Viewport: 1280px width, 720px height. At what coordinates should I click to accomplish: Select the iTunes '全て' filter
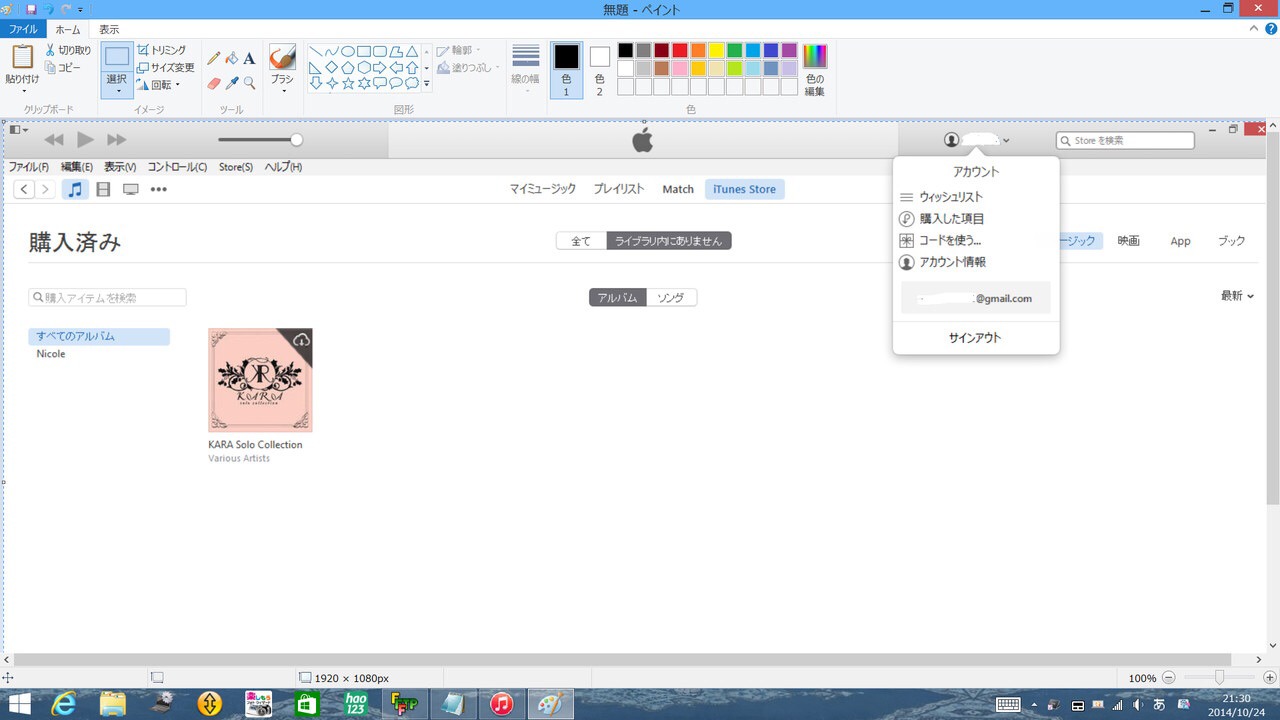[x=581, y=241]
